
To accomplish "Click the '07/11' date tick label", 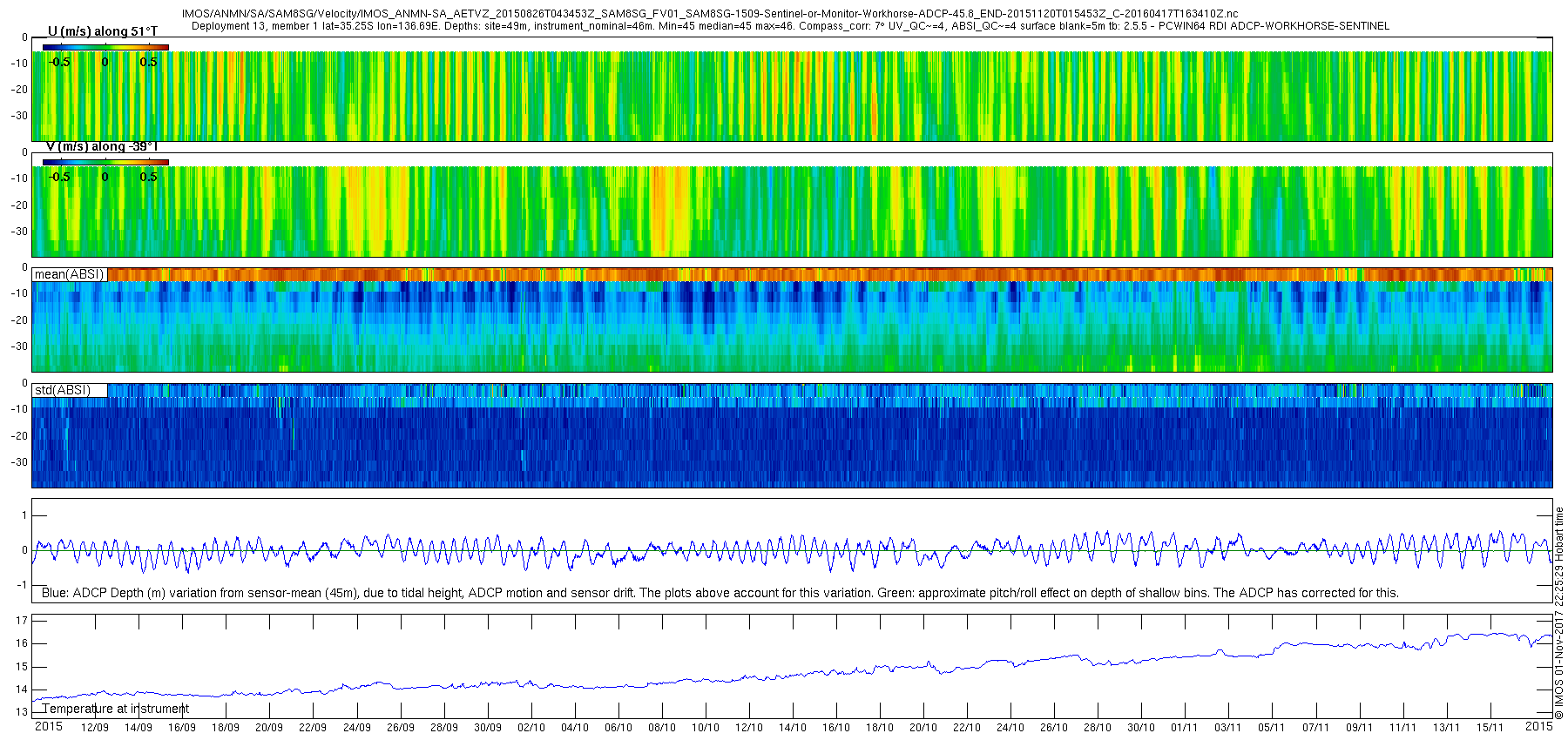I will pyautogui.click(x=1315, y=728).
